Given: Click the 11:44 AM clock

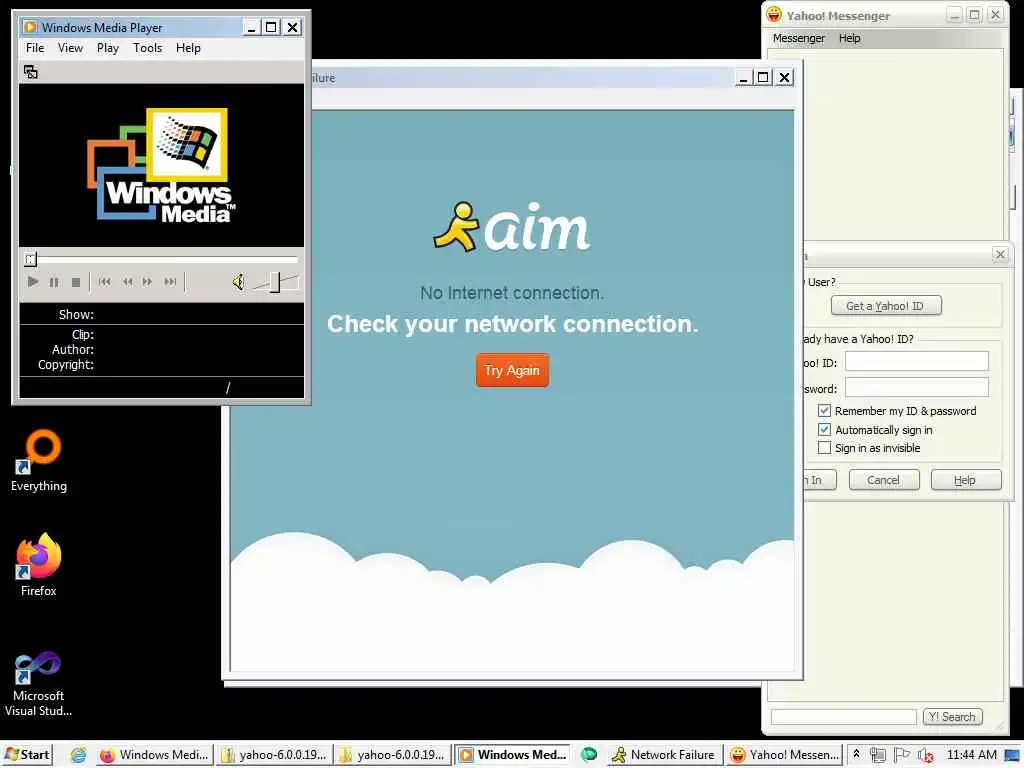Looking at the screenshot, I should click(972, 755).
